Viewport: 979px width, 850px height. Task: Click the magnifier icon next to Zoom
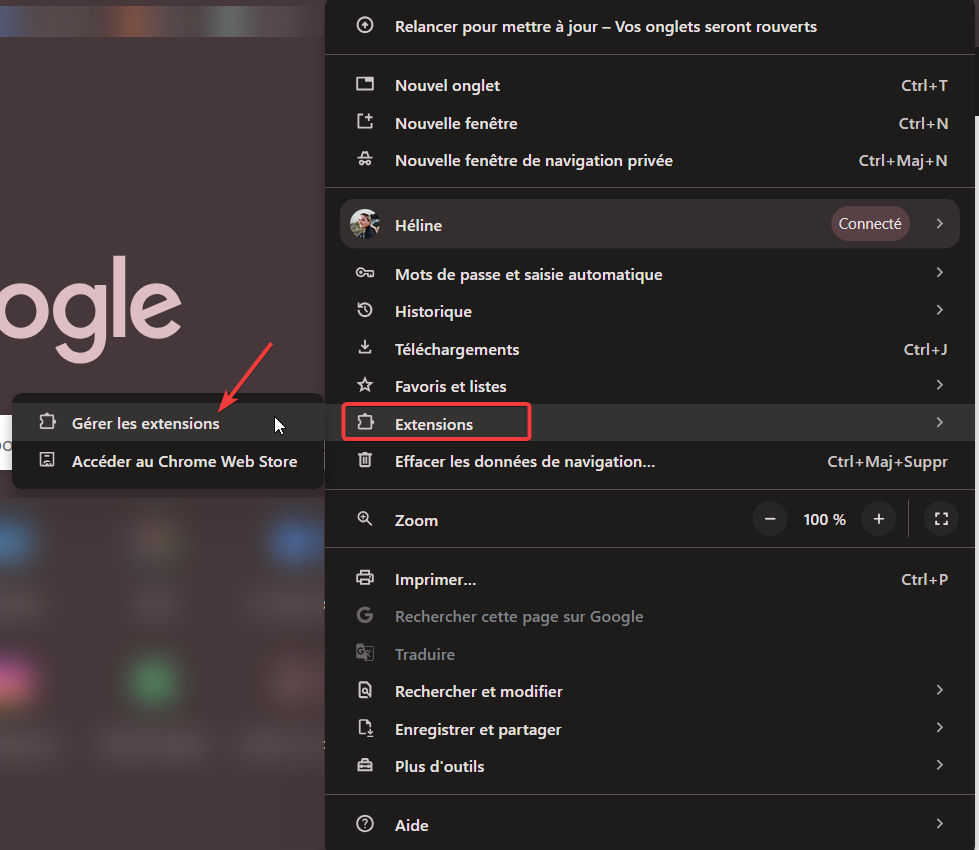[365, 518]
